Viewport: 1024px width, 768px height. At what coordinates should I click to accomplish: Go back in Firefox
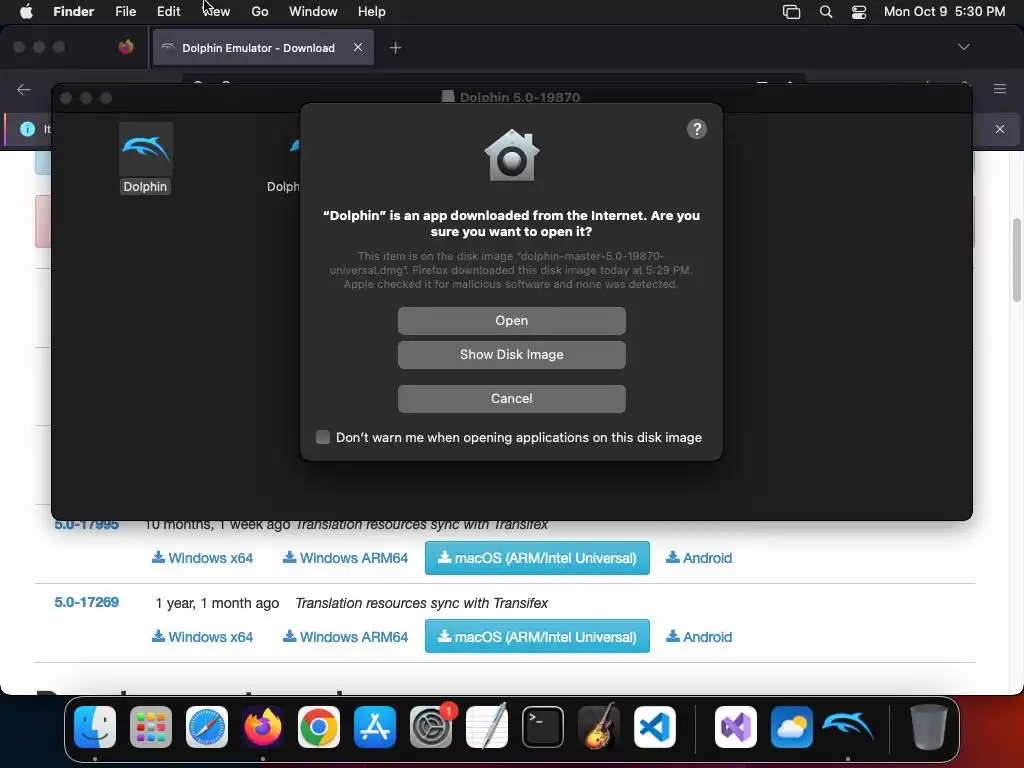click(x=24, y=89)
